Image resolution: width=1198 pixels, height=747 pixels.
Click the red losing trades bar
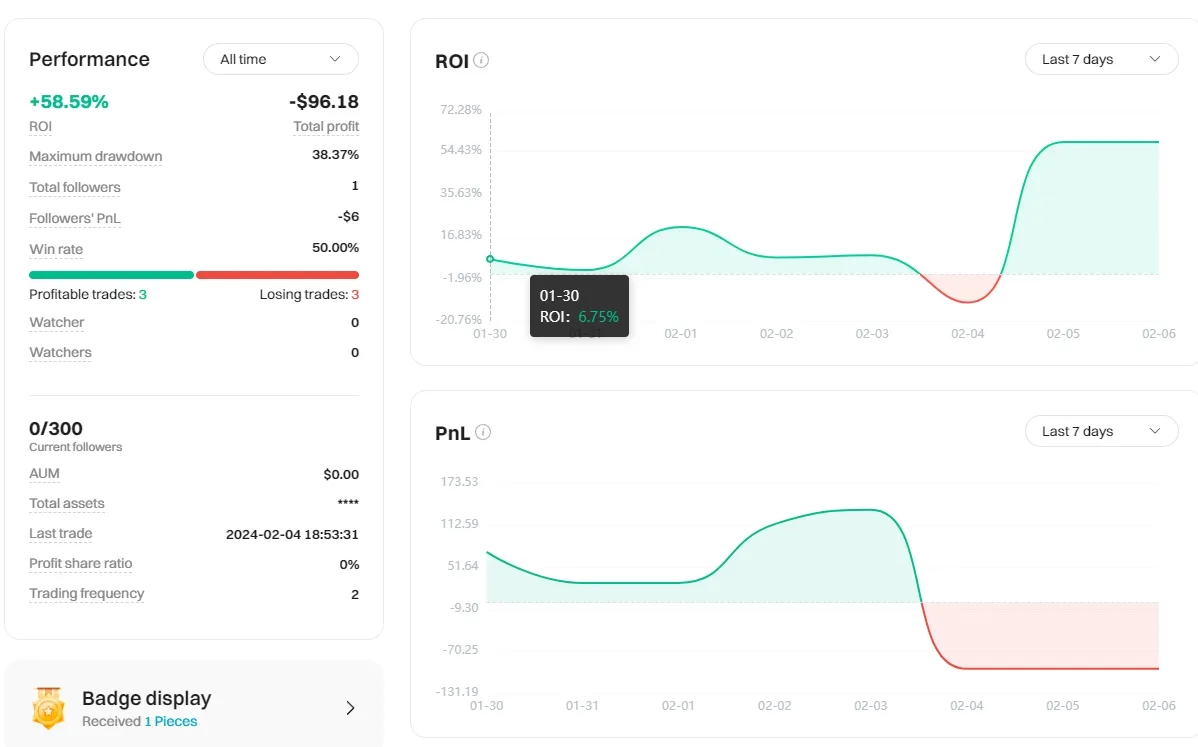[277, 275]
